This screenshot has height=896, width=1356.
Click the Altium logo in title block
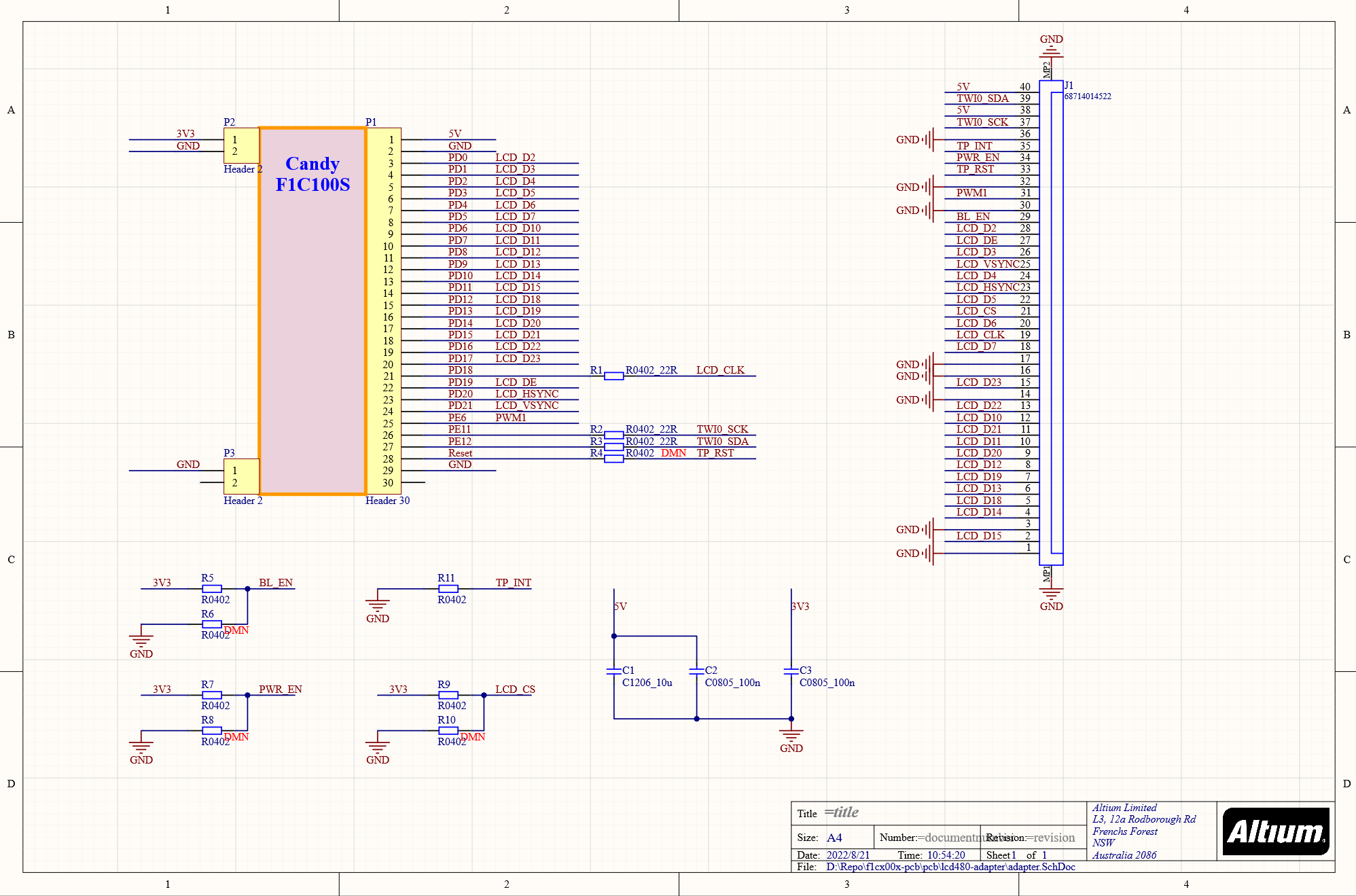[x=1275, y=831]
